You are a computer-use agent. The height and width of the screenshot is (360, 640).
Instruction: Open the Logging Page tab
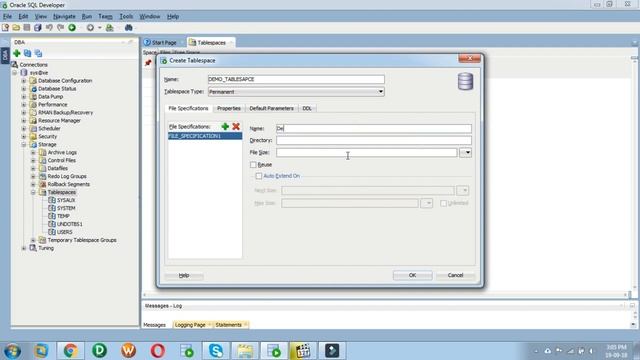(190, 325)
